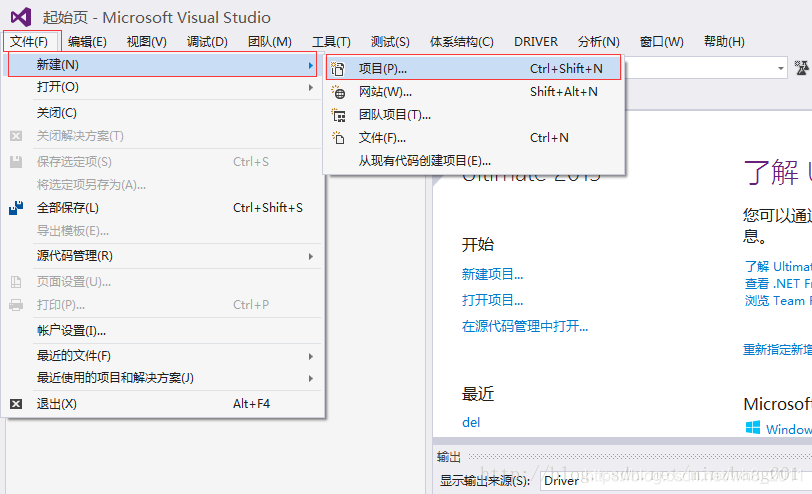Open the 显示输出来源 Driver dropdown
This screenshot has height=494, width=812.
pos(676,481)
